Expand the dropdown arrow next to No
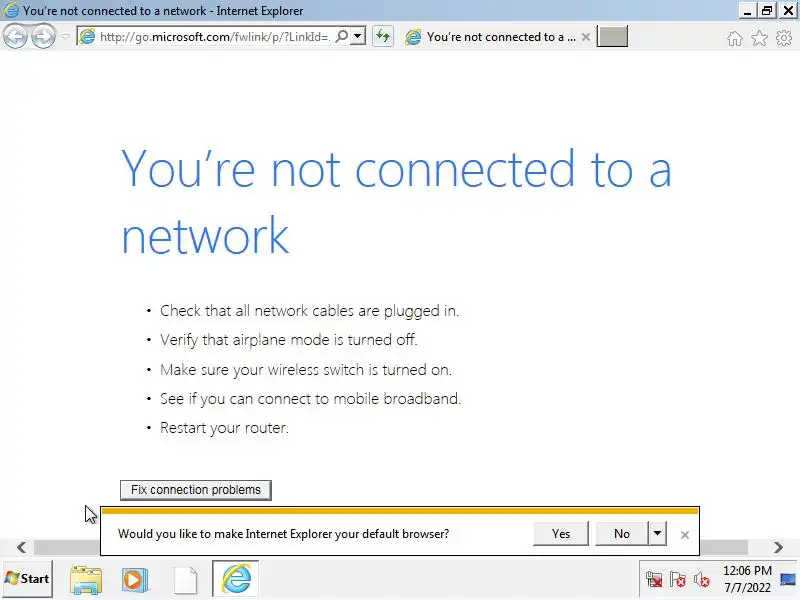 657,534
